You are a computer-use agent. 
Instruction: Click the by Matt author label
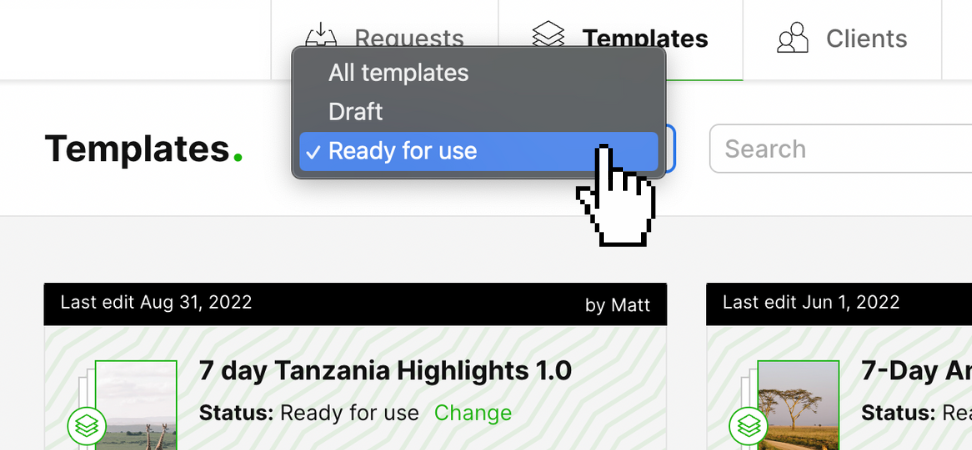(x=617, y=305)
